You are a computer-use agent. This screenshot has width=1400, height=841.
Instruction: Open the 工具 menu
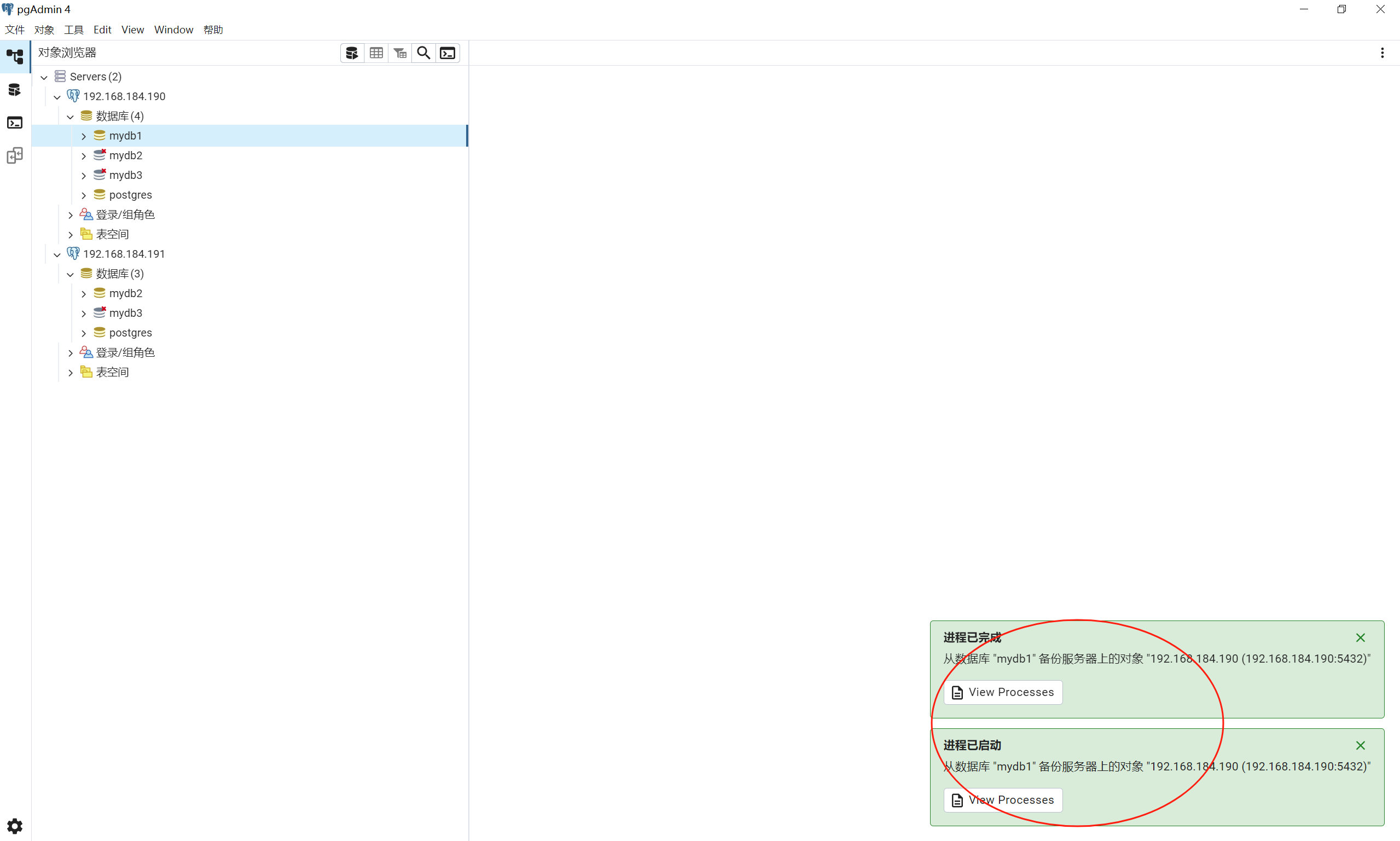click(x=74, y=30)
